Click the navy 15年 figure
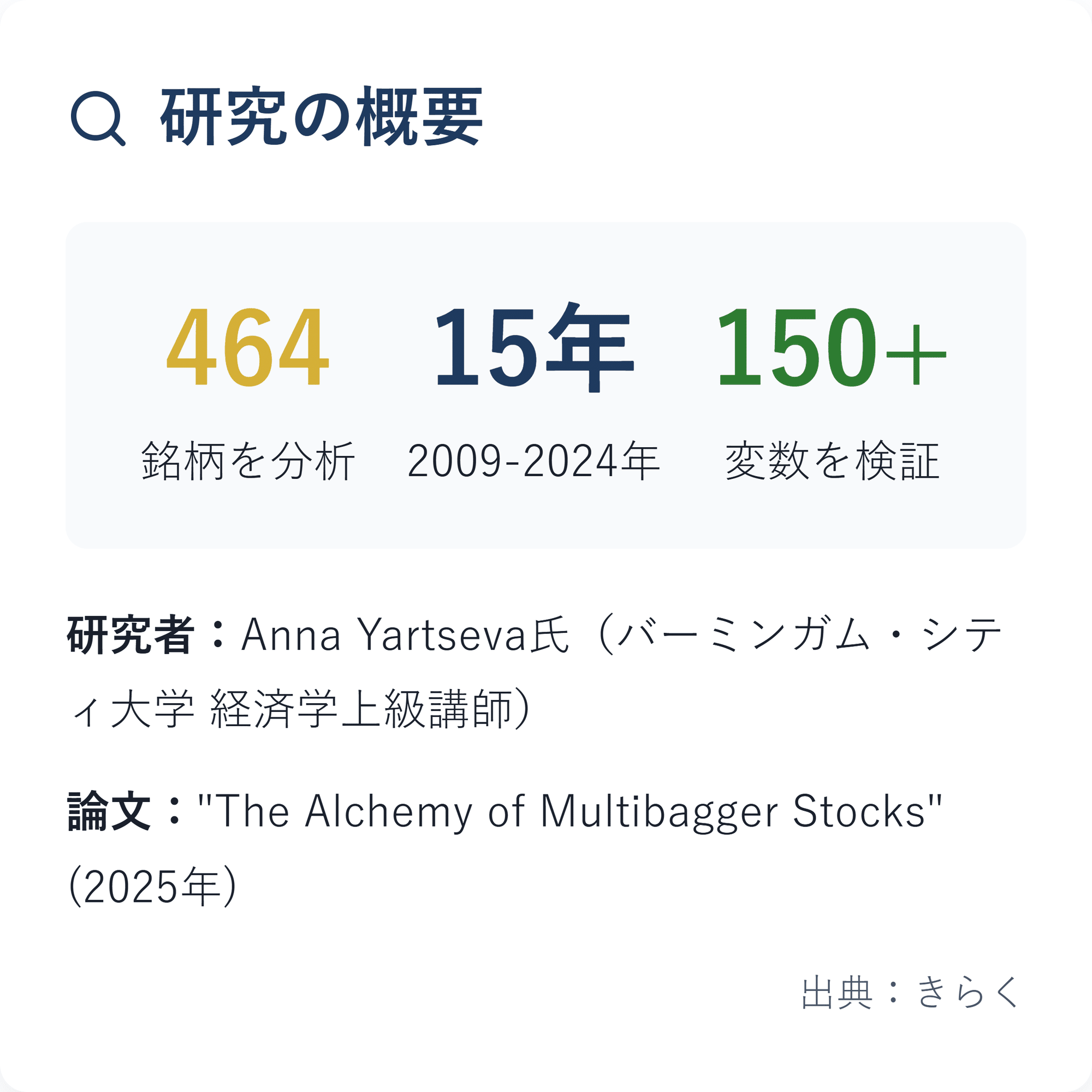This screenshot has height=1092, width=1092. click(533, 347)
